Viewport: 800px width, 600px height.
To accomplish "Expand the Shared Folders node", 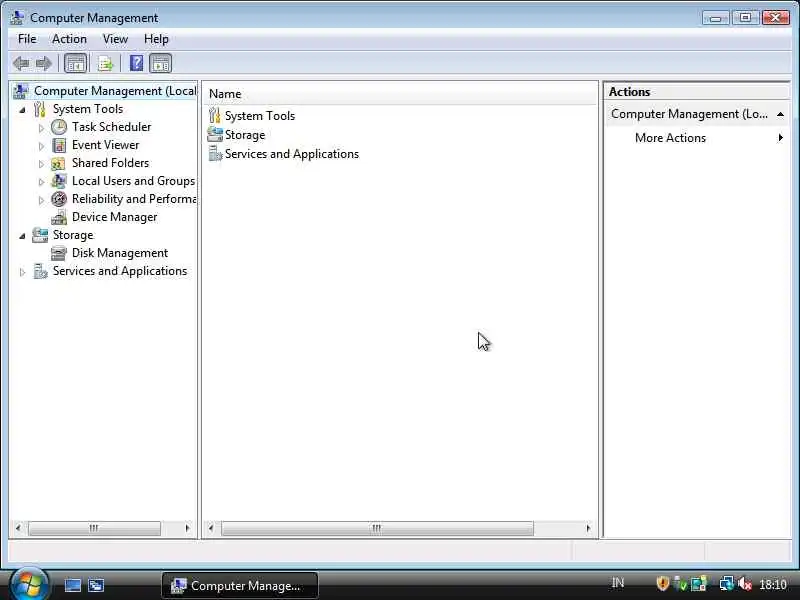I will tap(41, 164).
